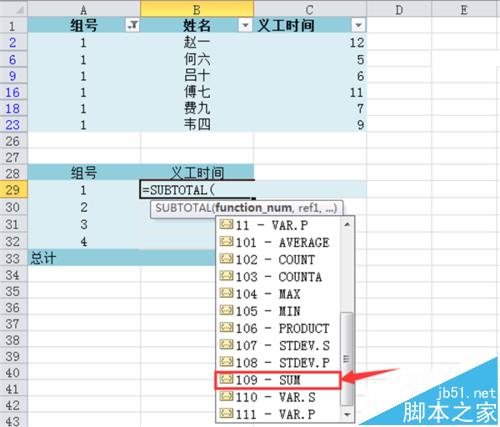Click the cell containing 韦四

(x=197, y=125)
